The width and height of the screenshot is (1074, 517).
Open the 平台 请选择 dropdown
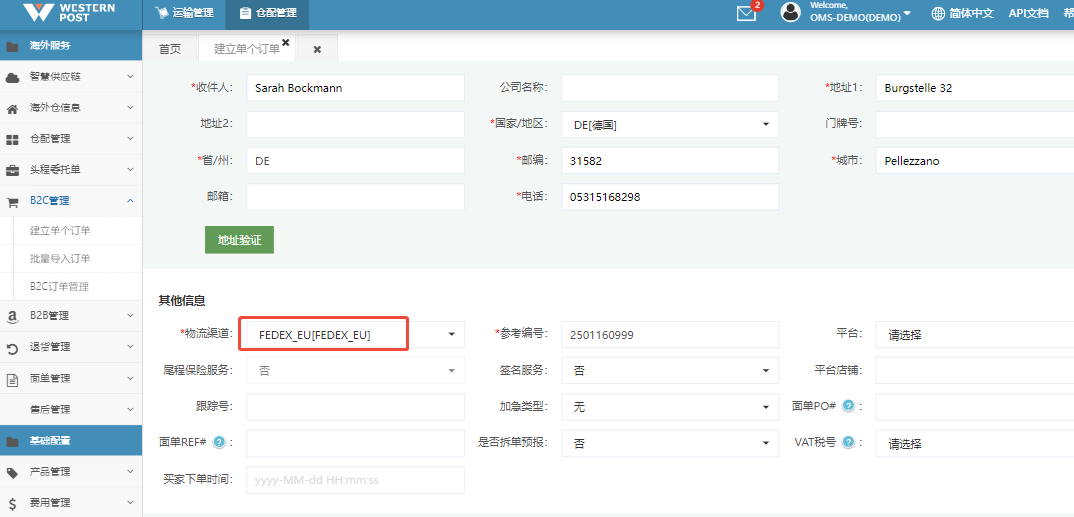click(x=975, y=335)
